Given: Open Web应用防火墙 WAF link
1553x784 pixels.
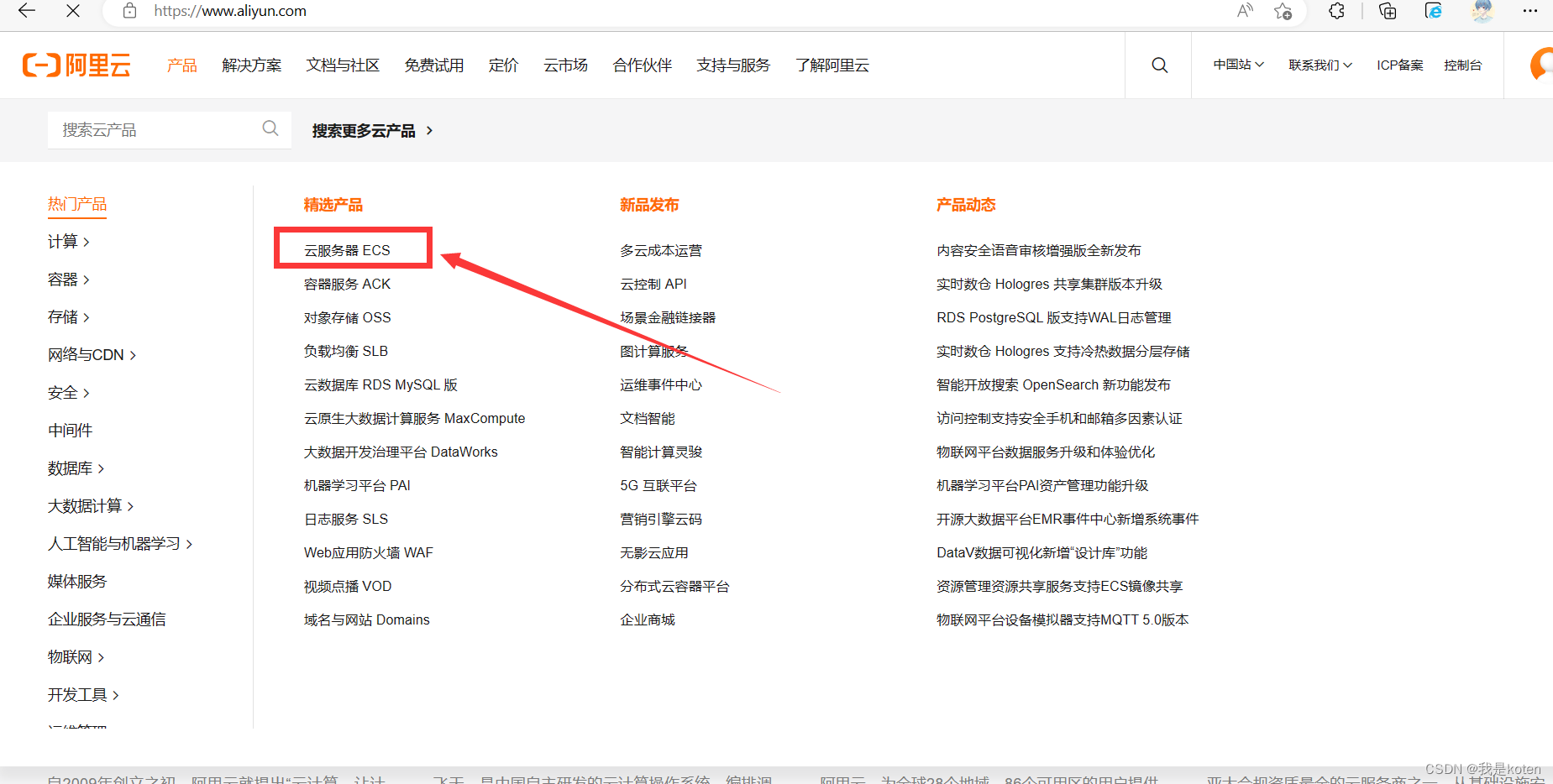Looking at the screenshot, I should (369, 552).
